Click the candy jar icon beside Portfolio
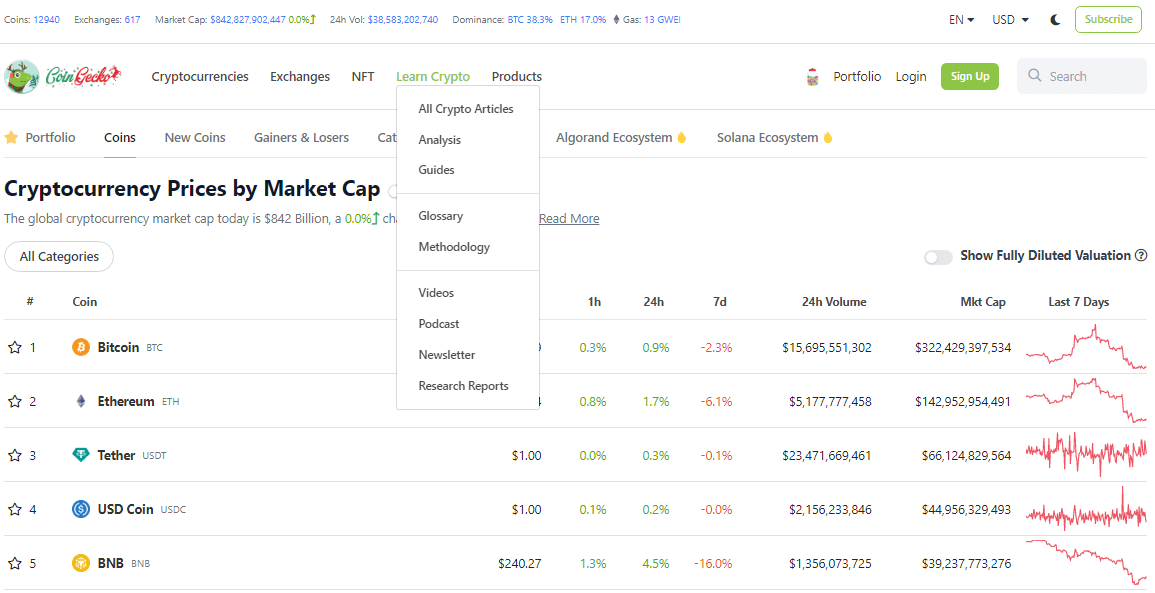 [x=812, y=77]
